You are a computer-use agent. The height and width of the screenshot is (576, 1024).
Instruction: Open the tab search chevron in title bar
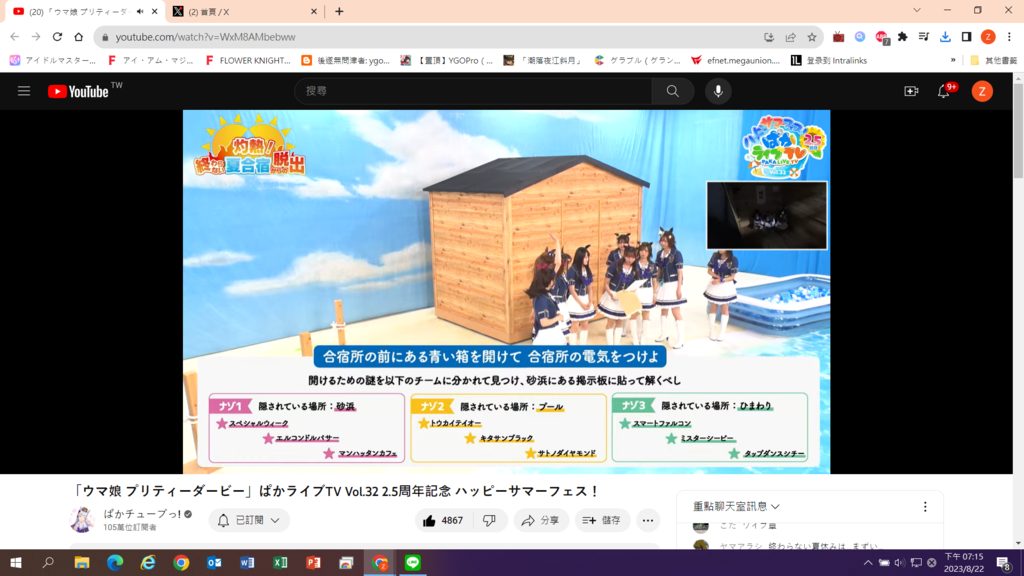917,10
